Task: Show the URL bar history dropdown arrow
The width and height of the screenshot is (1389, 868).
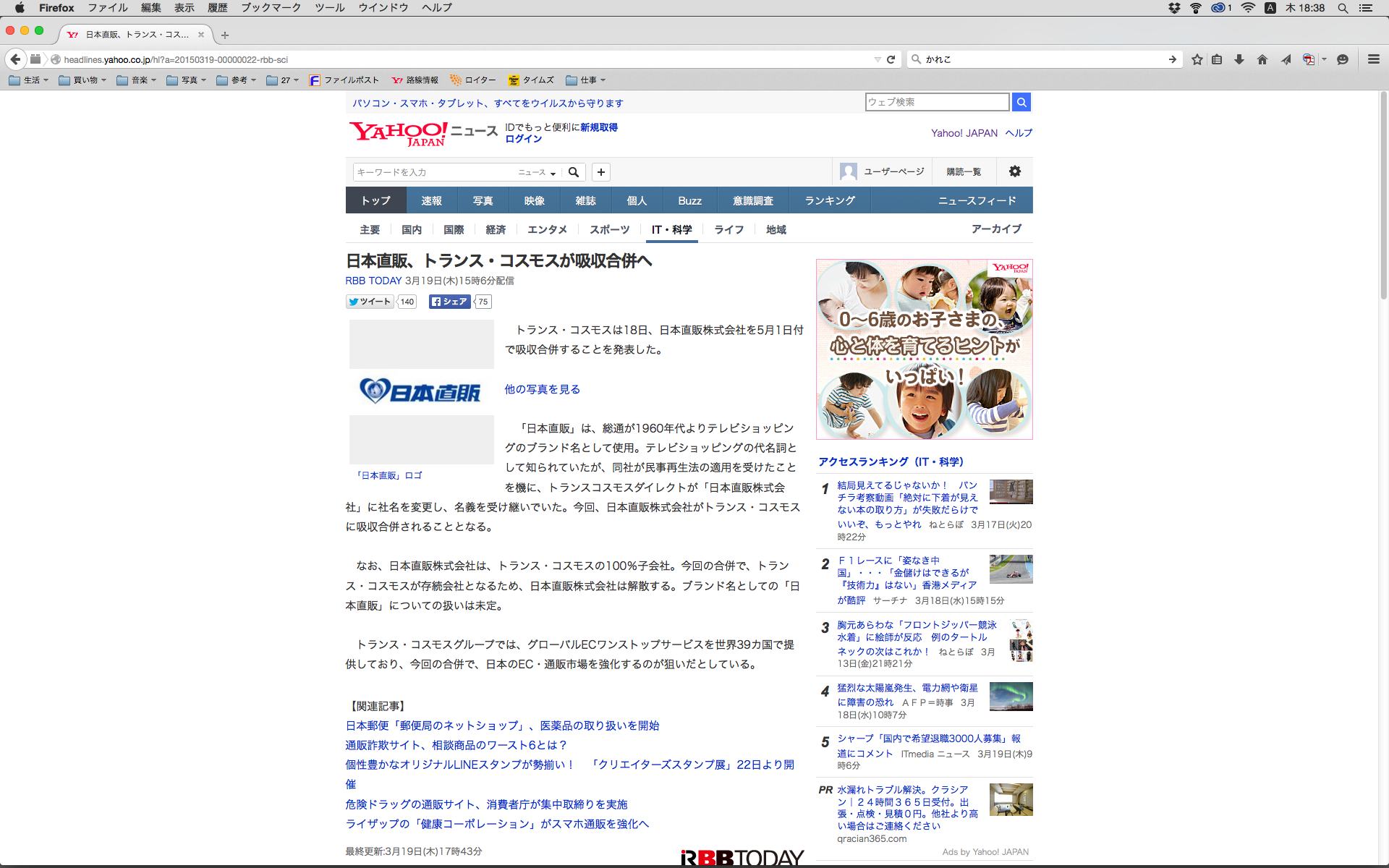Action: 878,59
